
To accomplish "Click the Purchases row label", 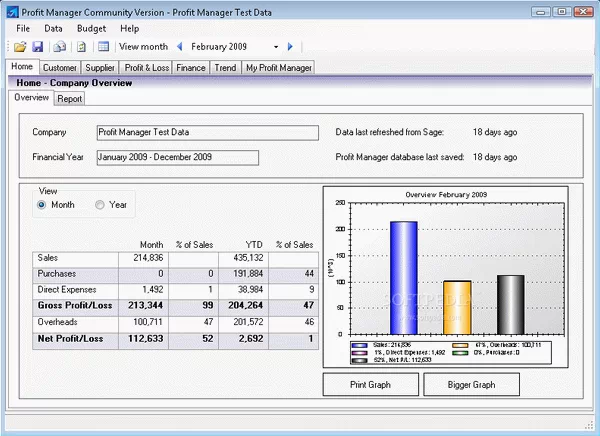I will [x=57, y=274].
